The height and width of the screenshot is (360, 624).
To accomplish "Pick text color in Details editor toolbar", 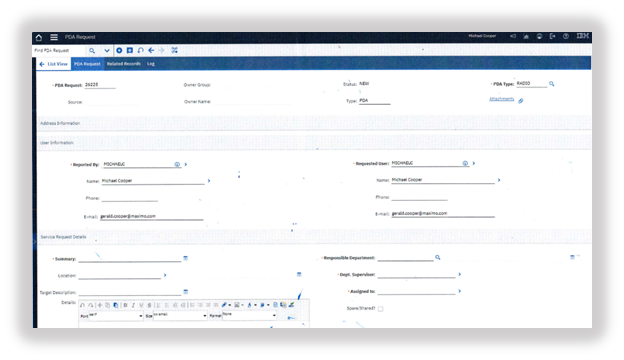I will point(250,305).
